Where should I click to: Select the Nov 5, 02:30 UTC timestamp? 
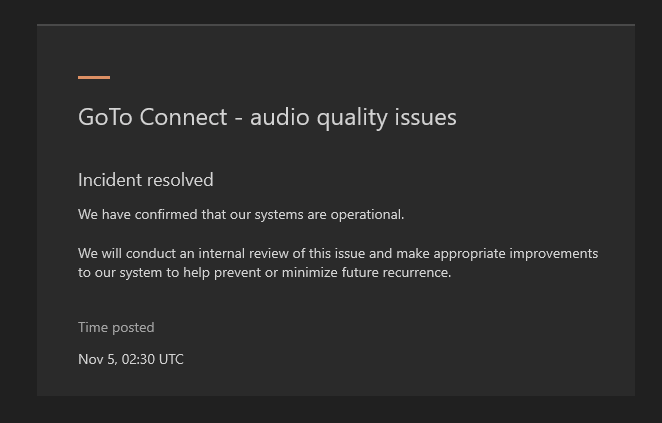(131, 359)
